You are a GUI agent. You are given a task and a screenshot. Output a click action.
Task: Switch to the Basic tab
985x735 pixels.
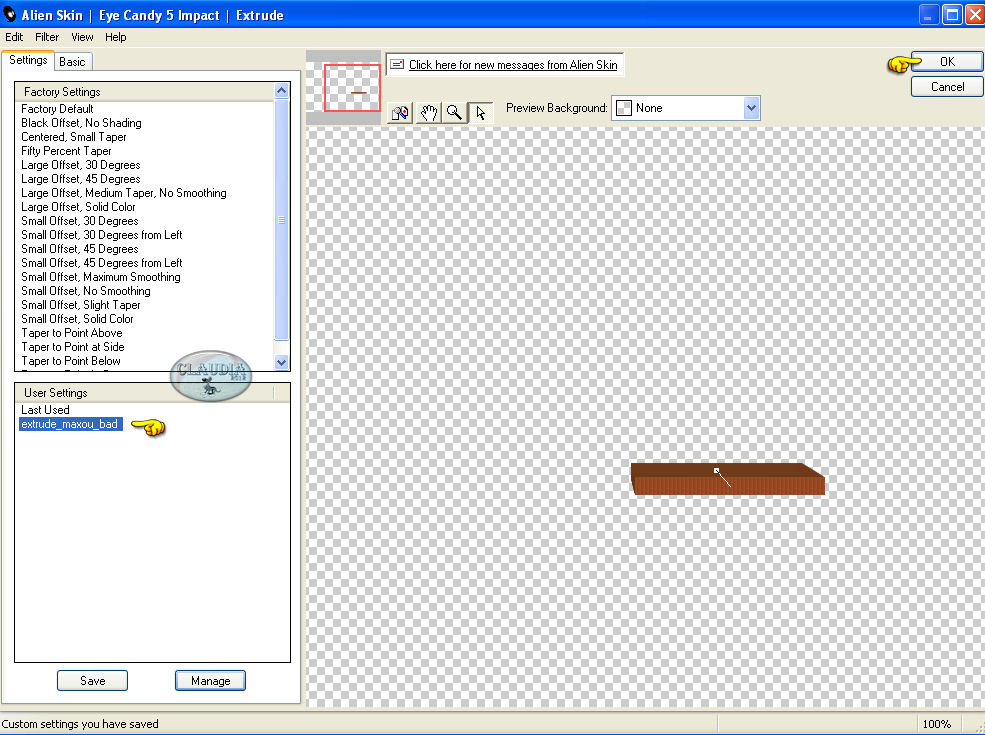point(72,62)
